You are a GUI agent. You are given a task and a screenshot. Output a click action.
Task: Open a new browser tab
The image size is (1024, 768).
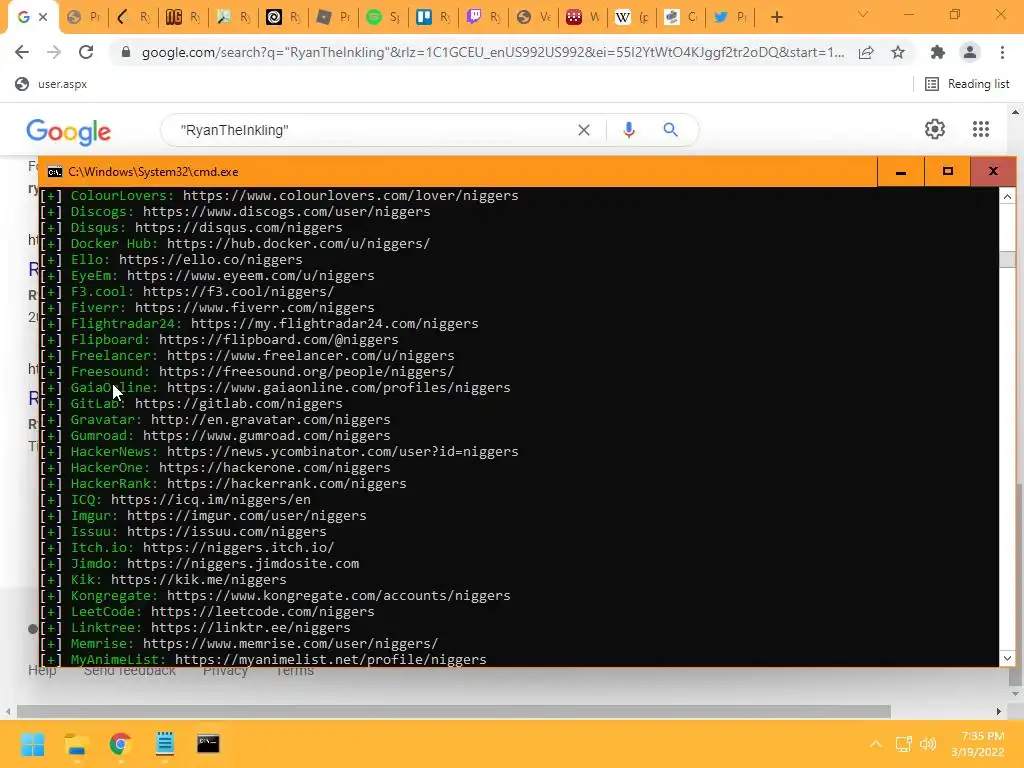776,18
